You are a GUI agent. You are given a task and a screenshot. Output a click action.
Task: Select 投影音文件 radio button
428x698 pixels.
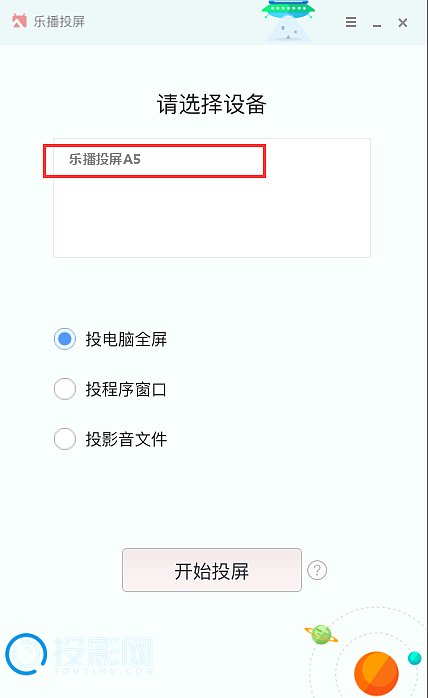coord(65,439)
